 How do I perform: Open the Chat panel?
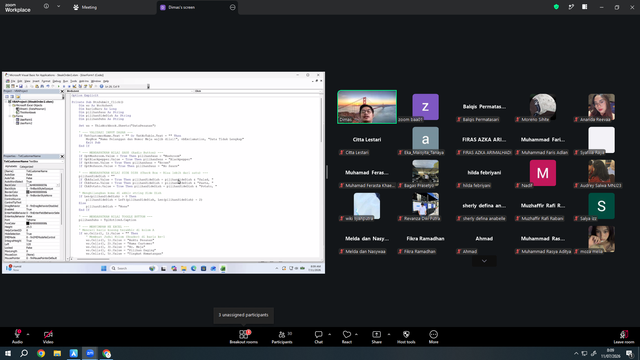(x=318, y=337)
